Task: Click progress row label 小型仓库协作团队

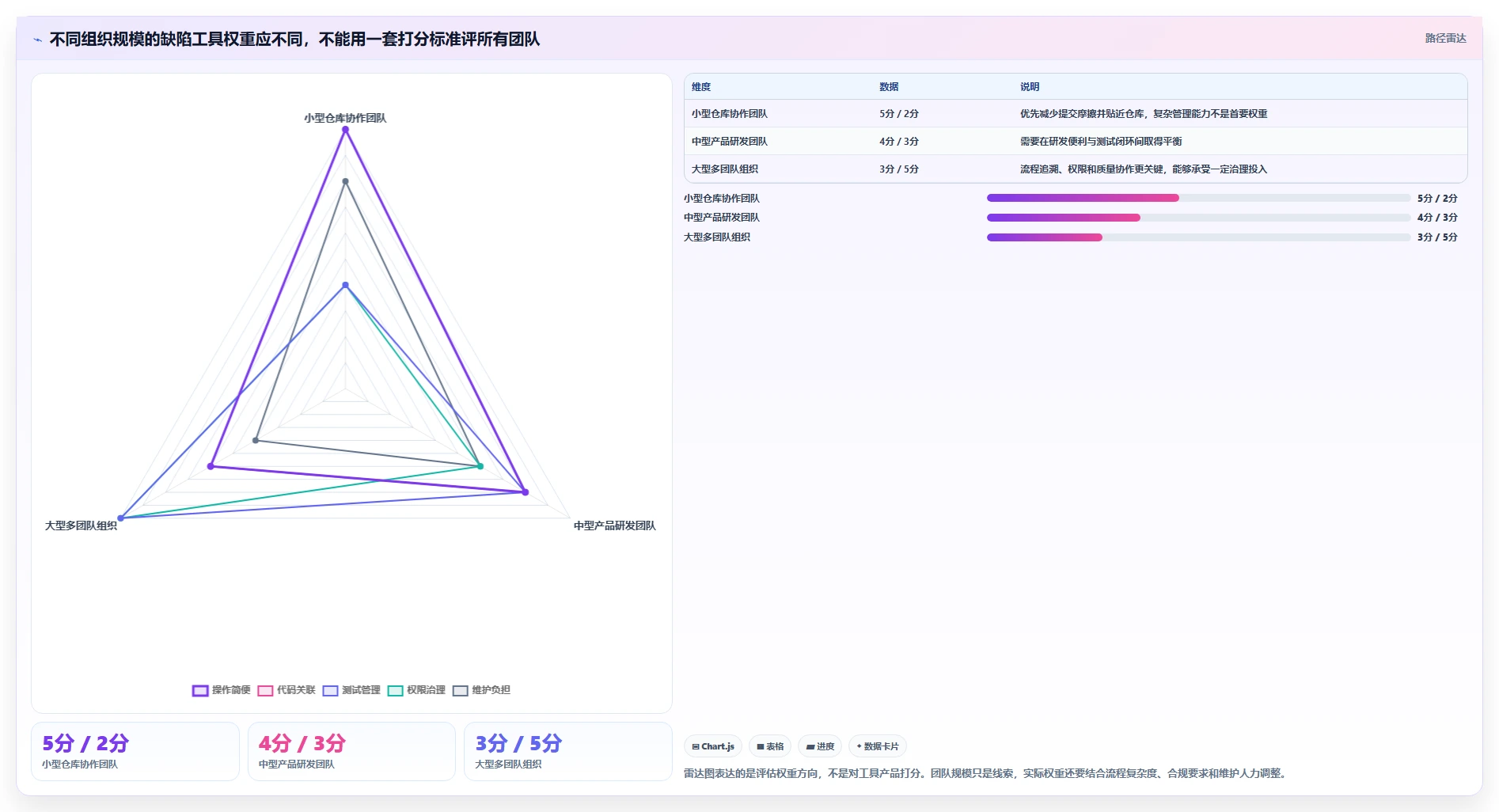Action: [x=722, y=199]
